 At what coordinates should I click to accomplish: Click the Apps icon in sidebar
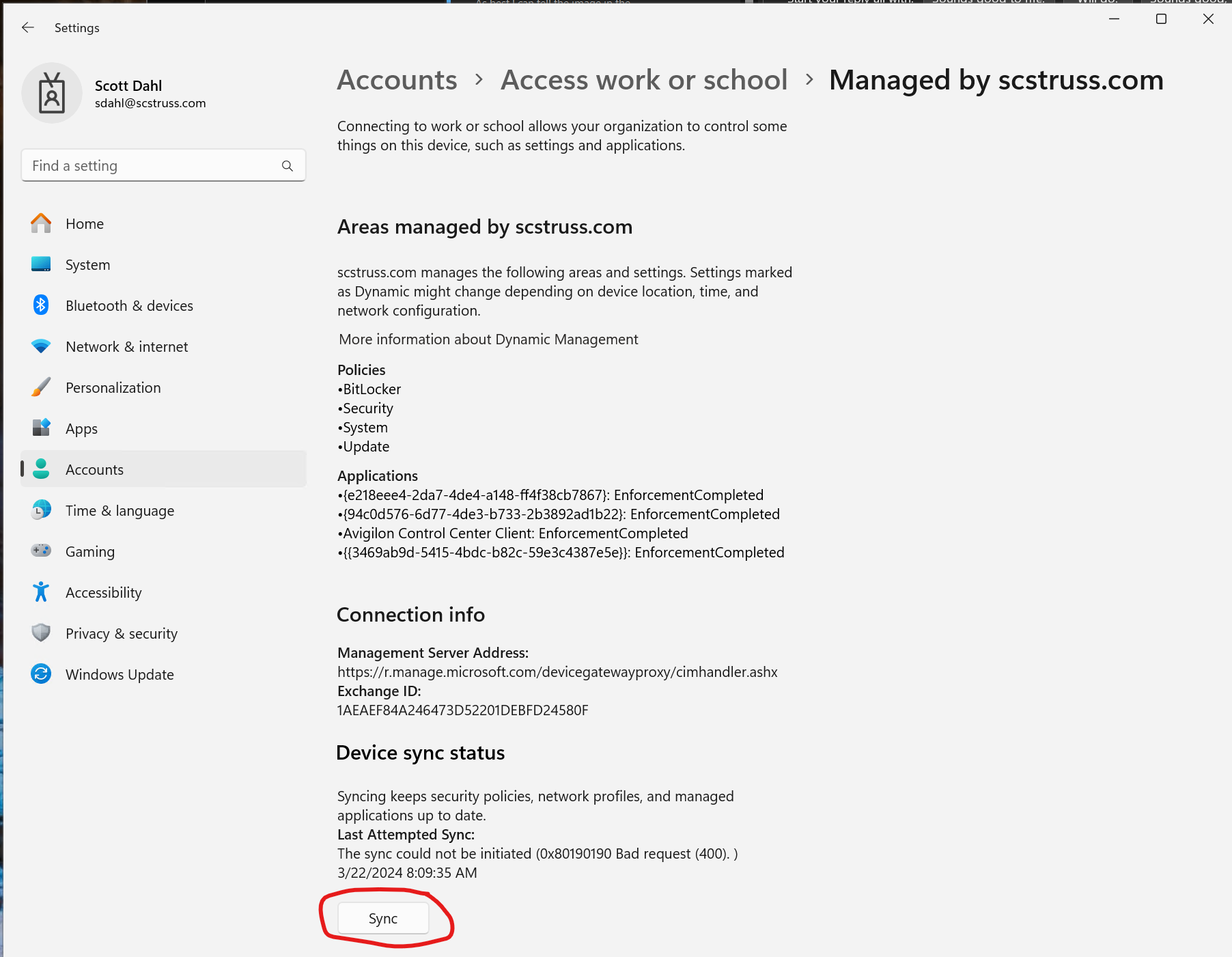click(41, 428)
